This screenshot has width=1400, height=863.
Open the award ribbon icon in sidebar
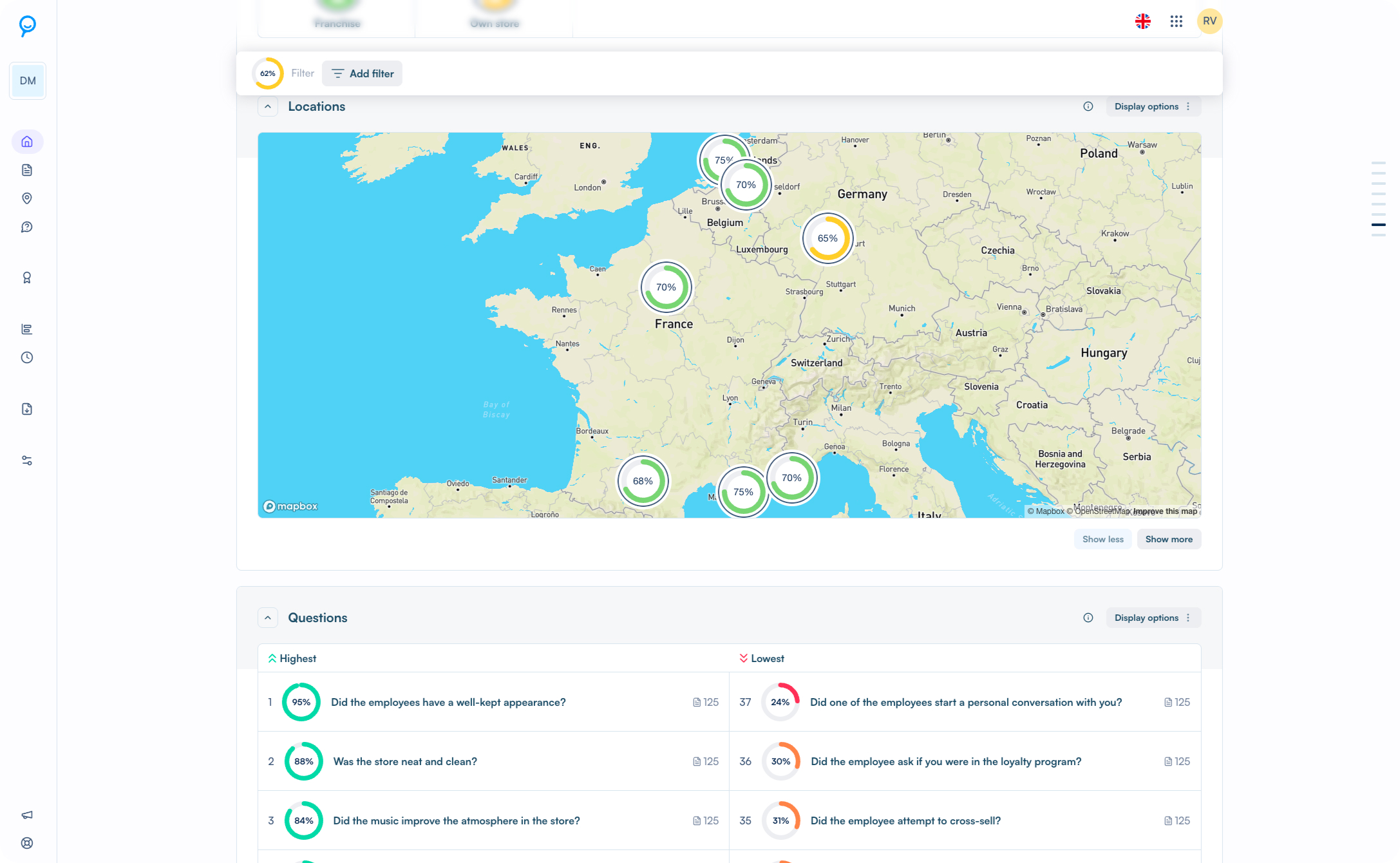tap(27, 278)
